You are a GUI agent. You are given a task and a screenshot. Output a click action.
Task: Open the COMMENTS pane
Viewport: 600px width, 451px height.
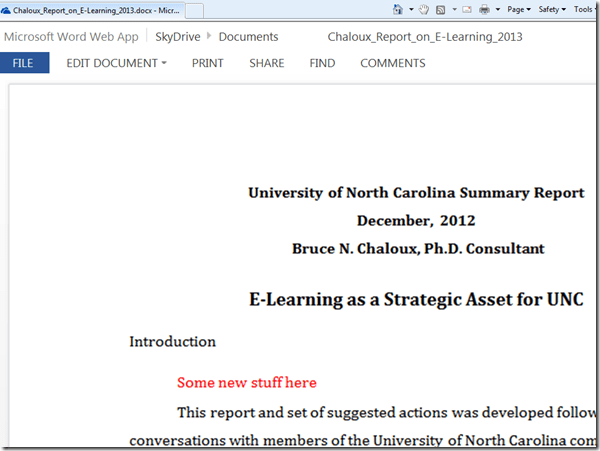pyautogui.click(x=392, y=63)
